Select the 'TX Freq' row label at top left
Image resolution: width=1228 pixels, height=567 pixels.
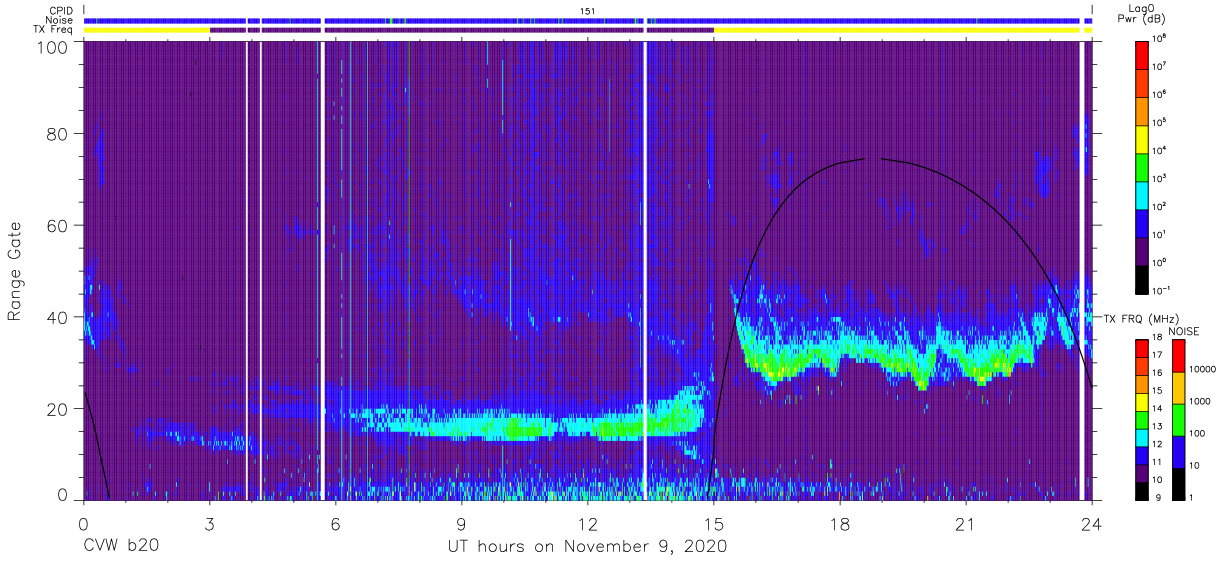point(54,30)
